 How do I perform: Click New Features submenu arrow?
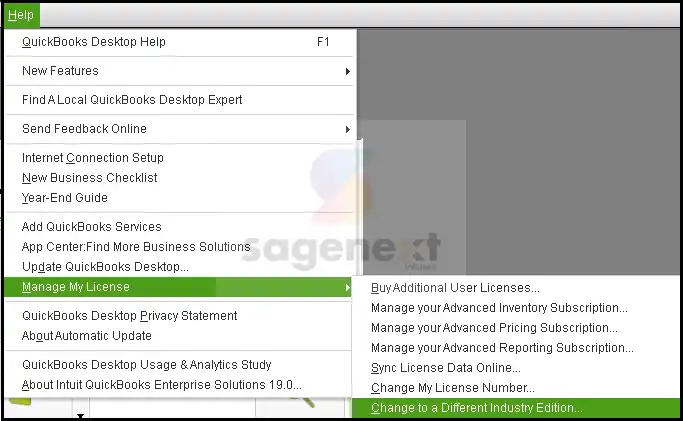pyautogui.click(x=347, y=71)
